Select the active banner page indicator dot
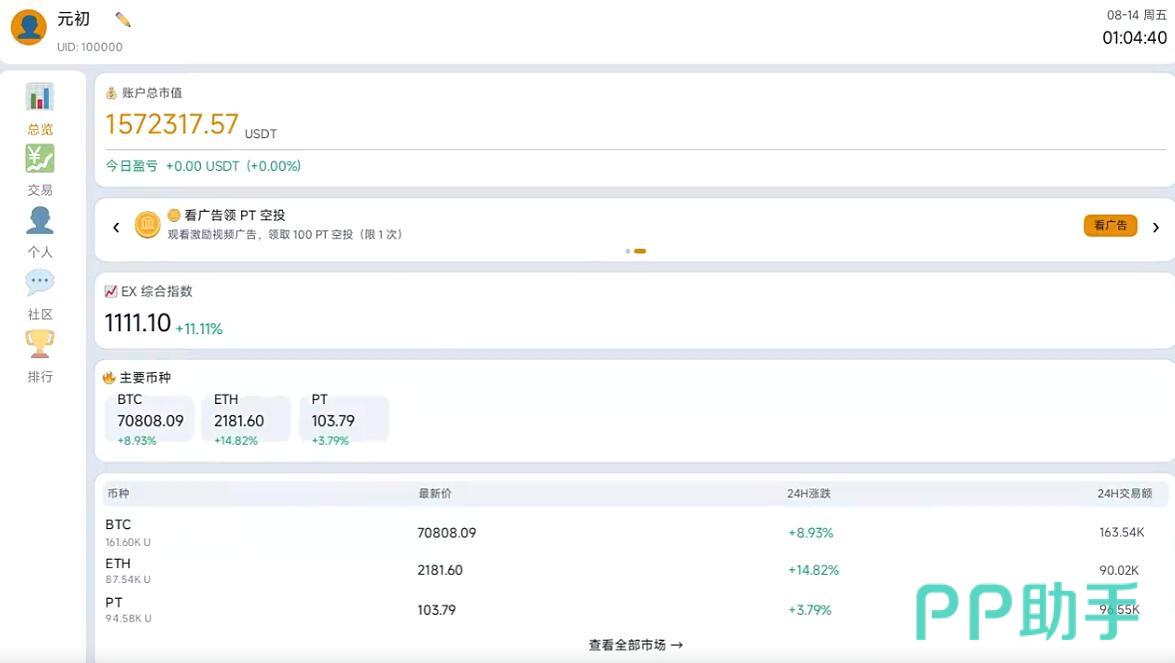 [640, 251]
